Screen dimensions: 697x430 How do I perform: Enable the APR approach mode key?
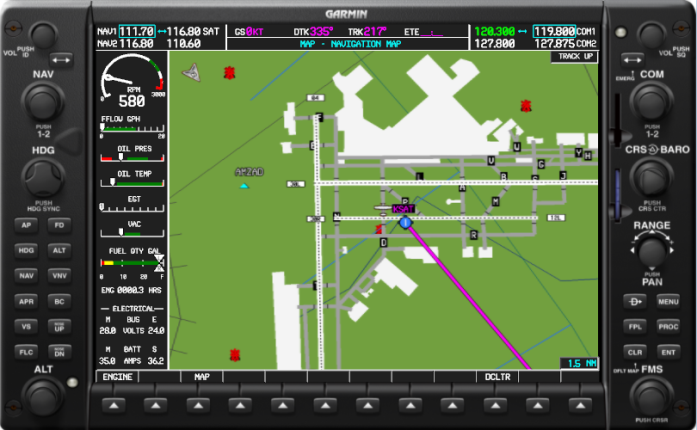(x=26, y=300)
